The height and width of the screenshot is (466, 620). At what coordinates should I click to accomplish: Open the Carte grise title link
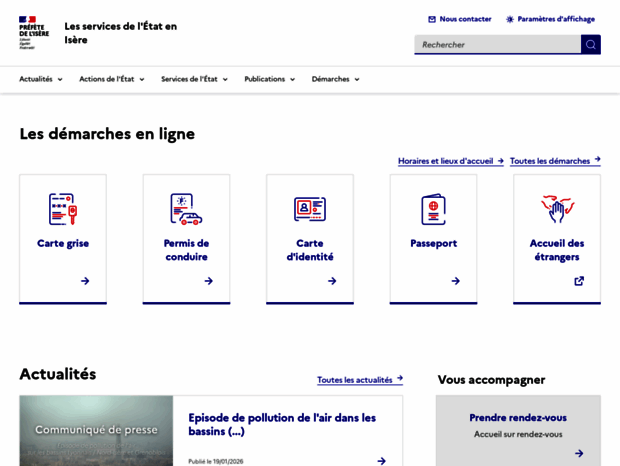pyautogui.click(x=63, y=243)
